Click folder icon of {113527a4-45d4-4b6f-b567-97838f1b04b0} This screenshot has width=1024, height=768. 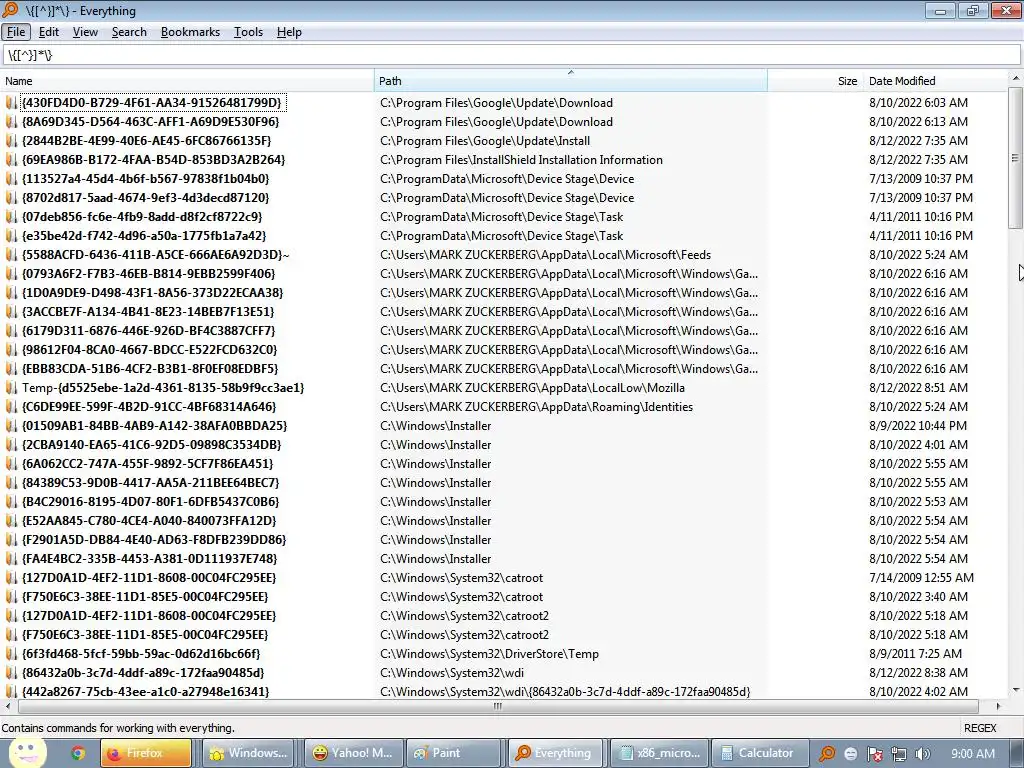[12, 178]
